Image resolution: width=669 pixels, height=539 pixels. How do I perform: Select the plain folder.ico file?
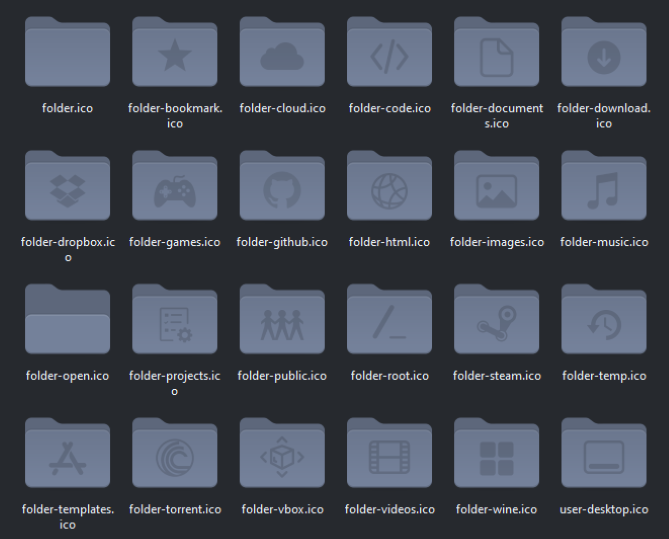pos(67,55)
